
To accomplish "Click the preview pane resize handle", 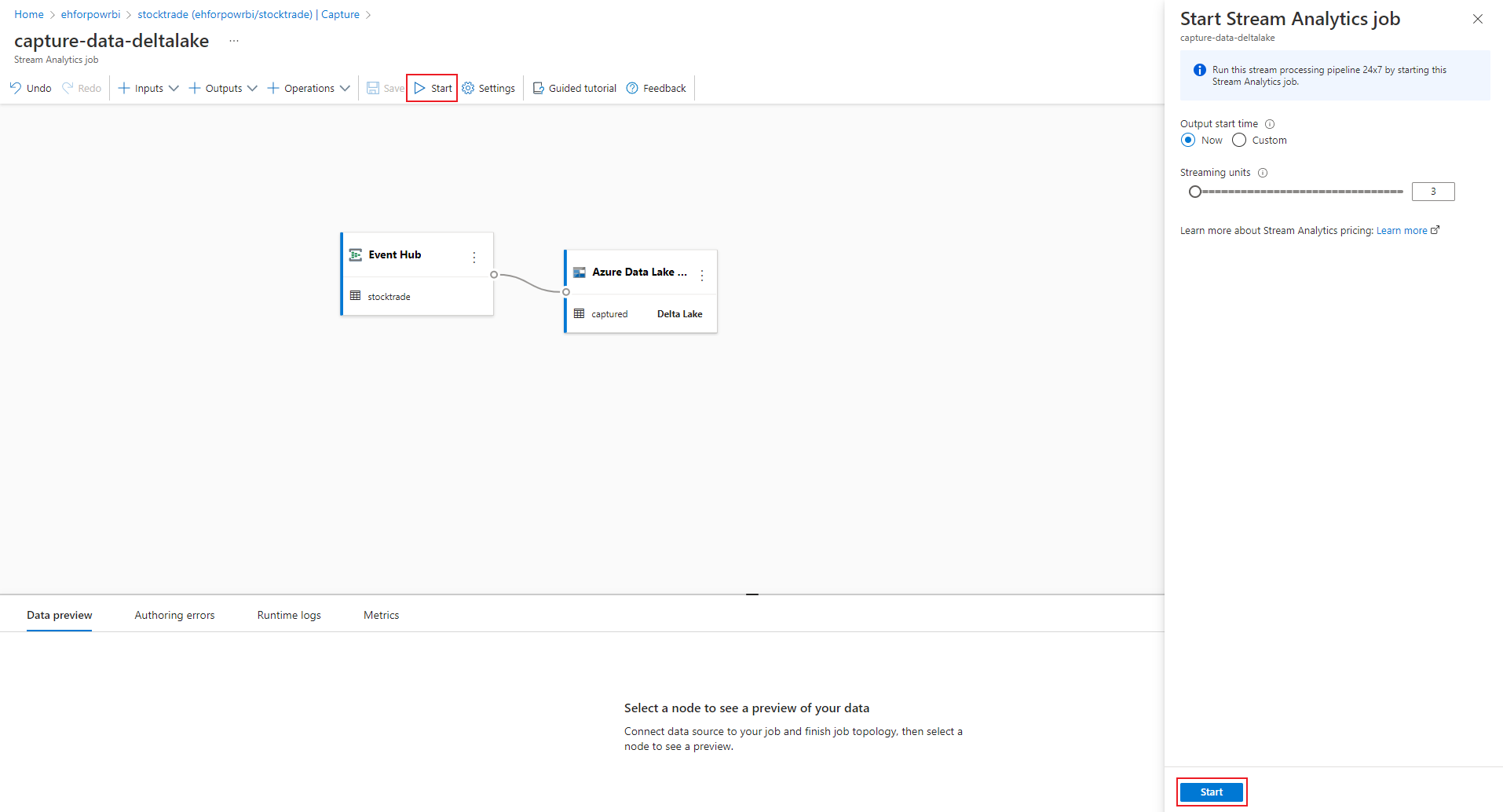I will 752,594.
